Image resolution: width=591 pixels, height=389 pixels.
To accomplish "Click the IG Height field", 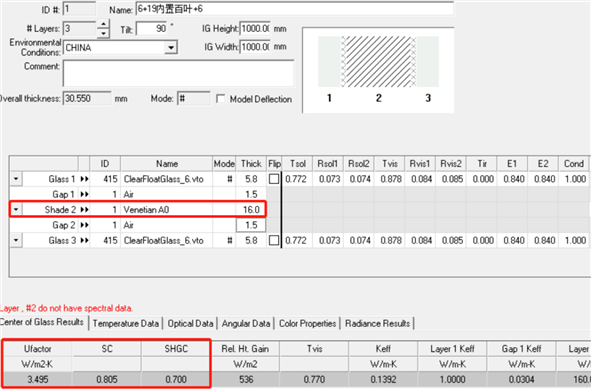I will (255, 29).
